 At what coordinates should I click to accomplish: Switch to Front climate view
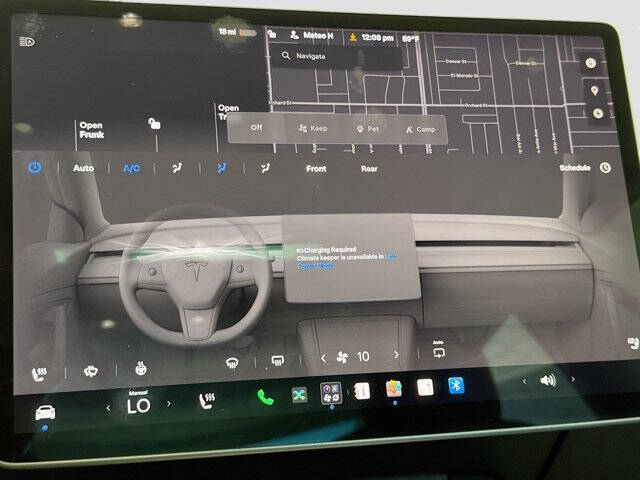316,169
